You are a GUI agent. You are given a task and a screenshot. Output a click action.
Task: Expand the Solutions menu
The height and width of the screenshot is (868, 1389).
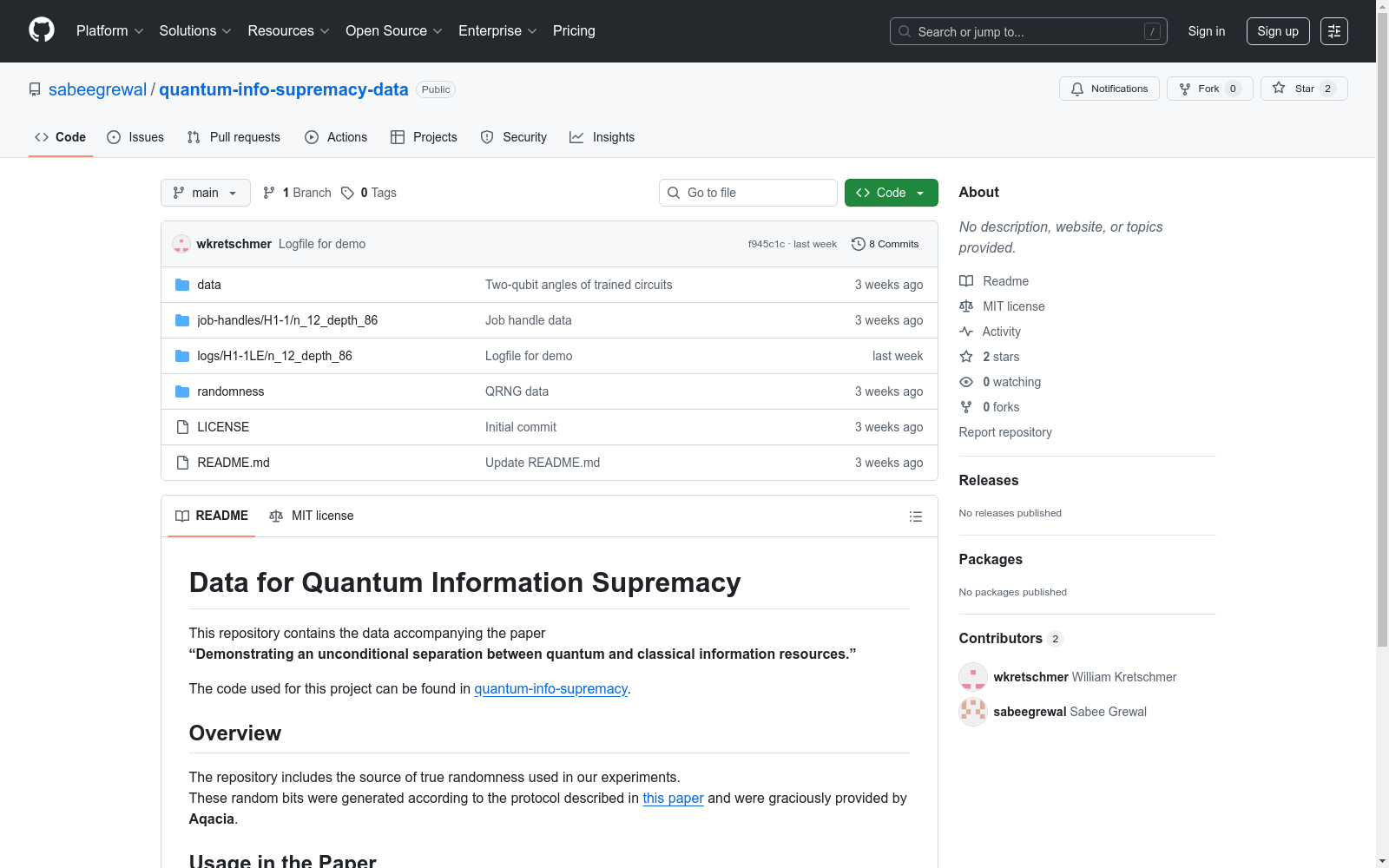(x=195, y=31)
